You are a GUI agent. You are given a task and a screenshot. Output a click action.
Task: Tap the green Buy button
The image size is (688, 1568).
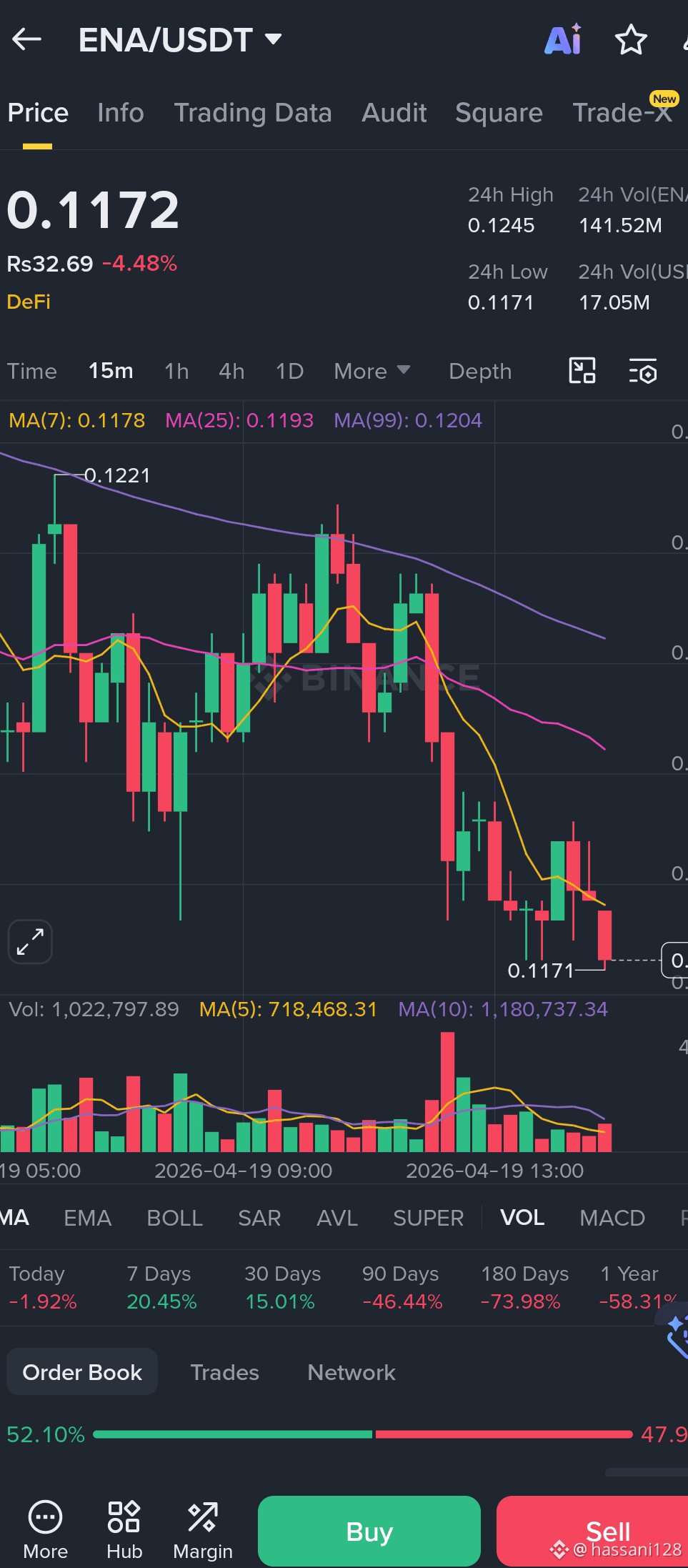[x=369, y=1531]
